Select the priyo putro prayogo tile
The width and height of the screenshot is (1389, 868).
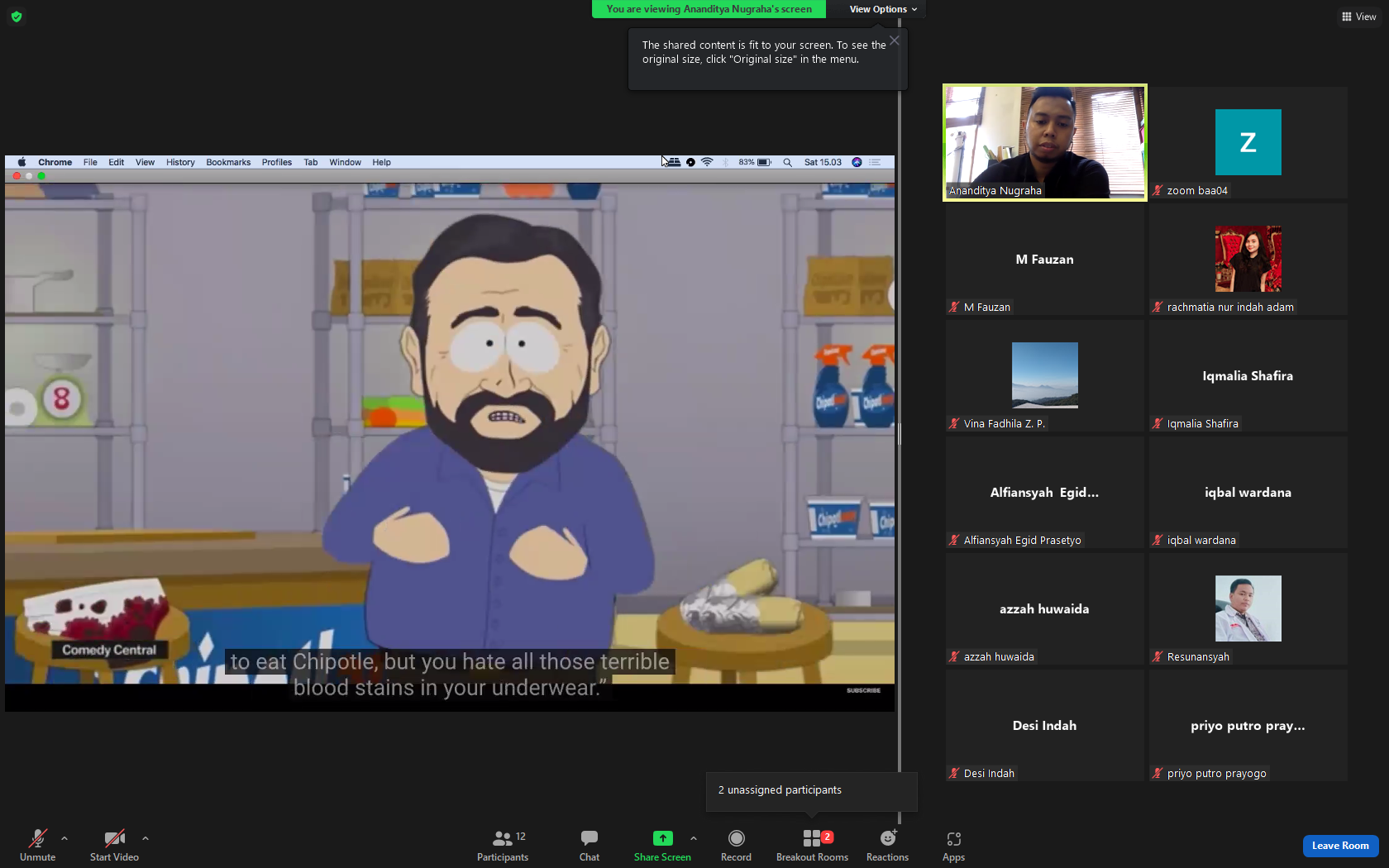1248,725
